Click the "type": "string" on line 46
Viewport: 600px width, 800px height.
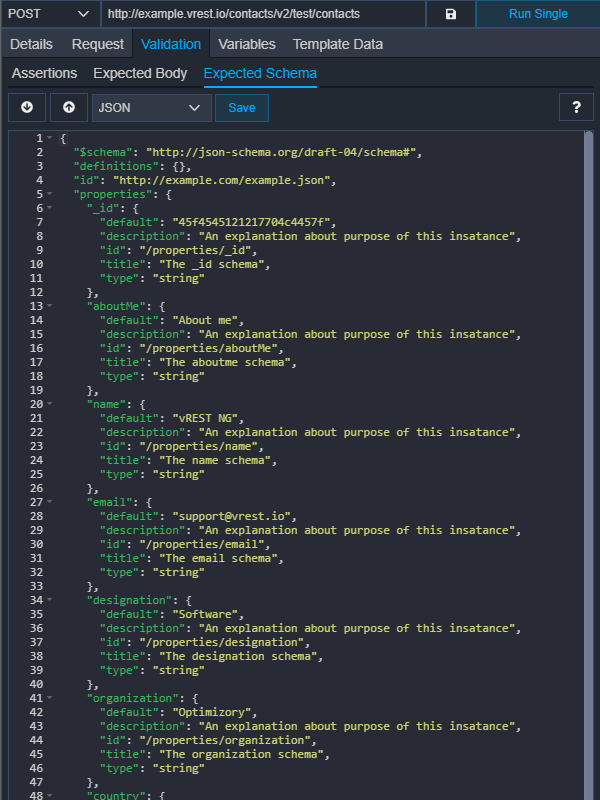coord(152,768)
